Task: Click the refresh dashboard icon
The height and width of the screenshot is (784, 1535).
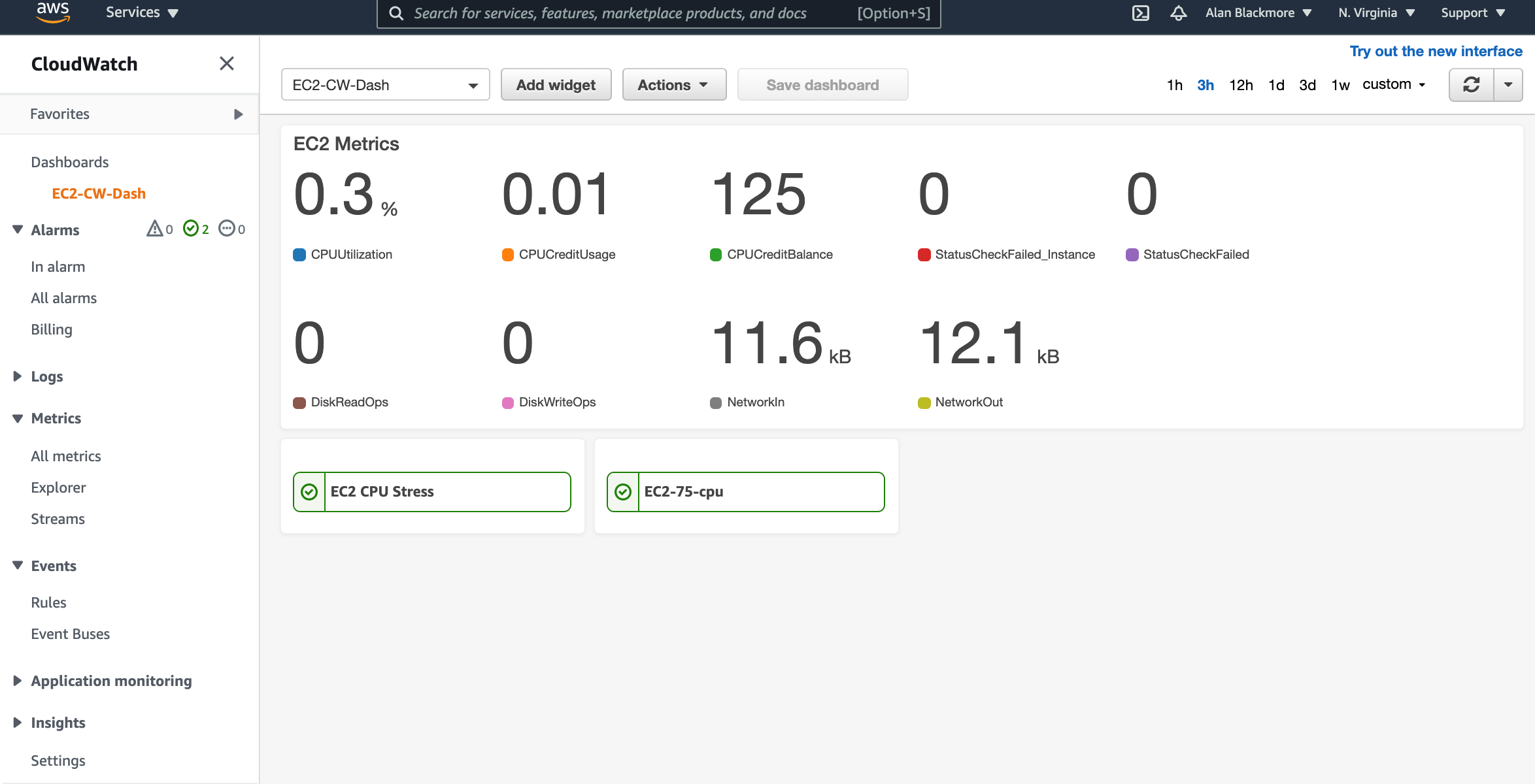Action: click(1471, 84)
